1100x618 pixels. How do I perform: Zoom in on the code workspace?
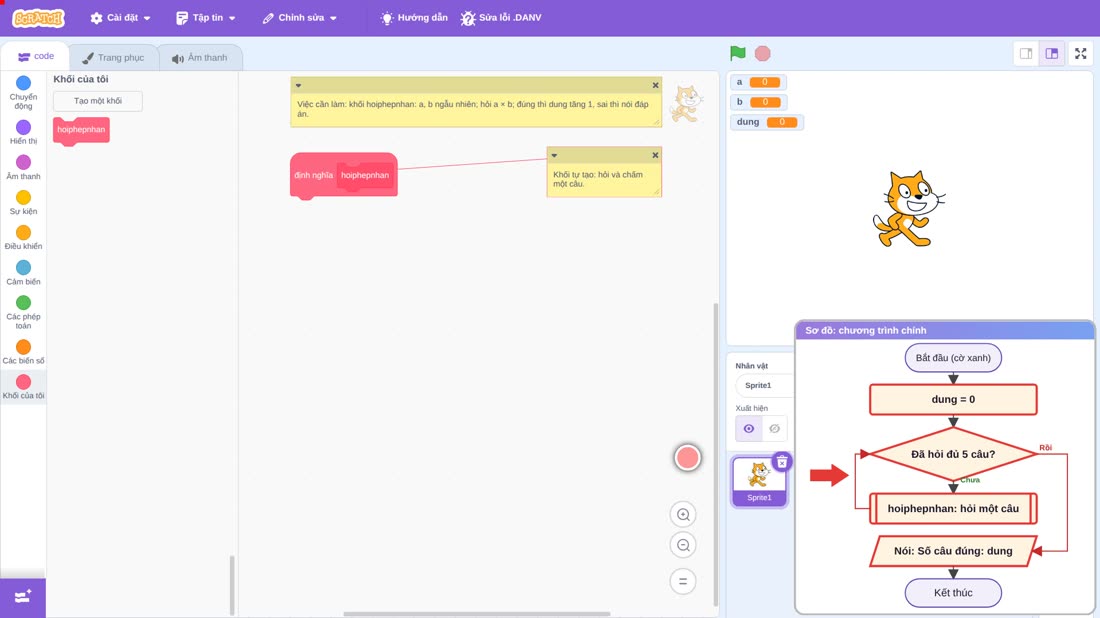pos(683,514)
